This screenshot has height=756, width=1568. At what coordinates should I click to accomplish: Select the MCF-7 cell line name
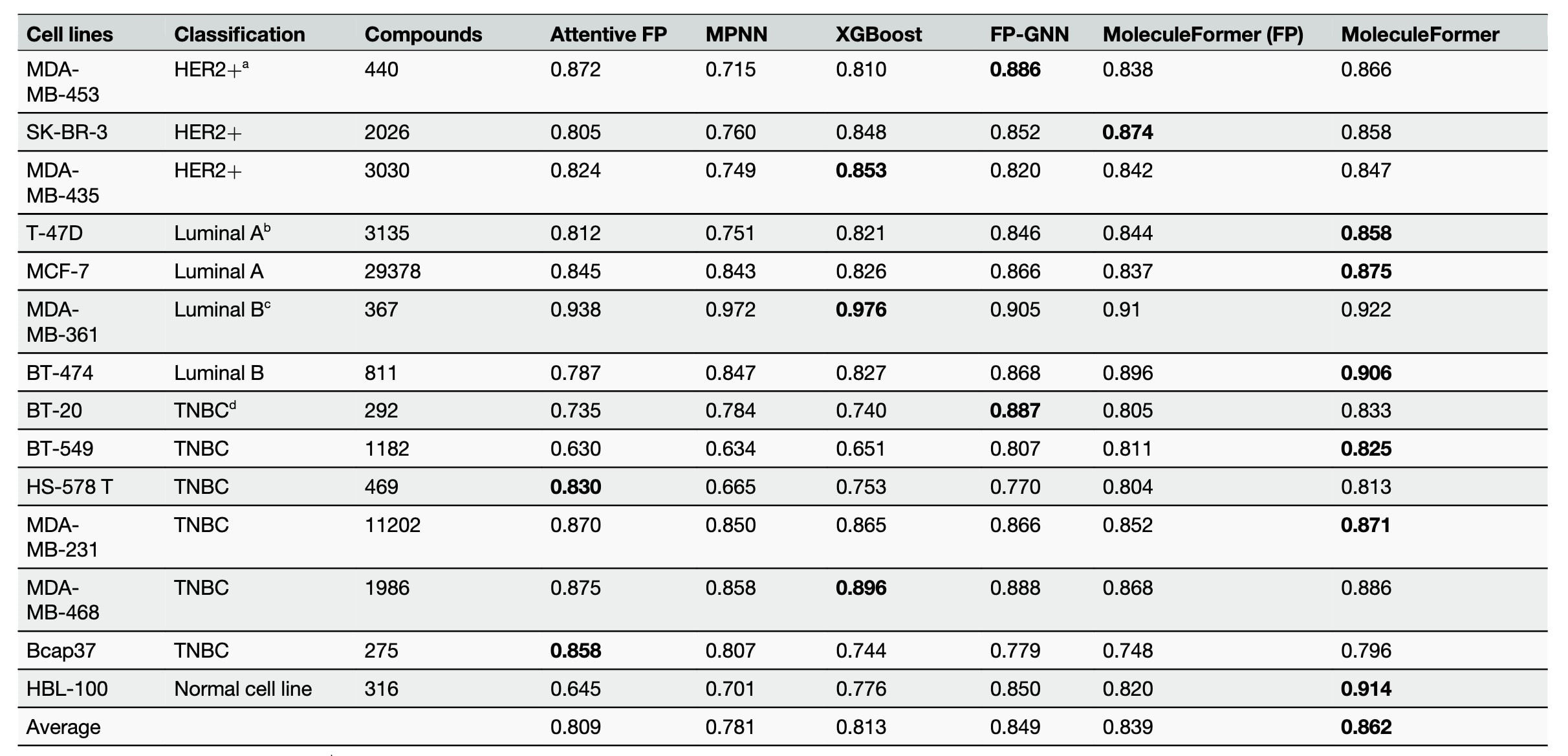[x=58, y=271]
